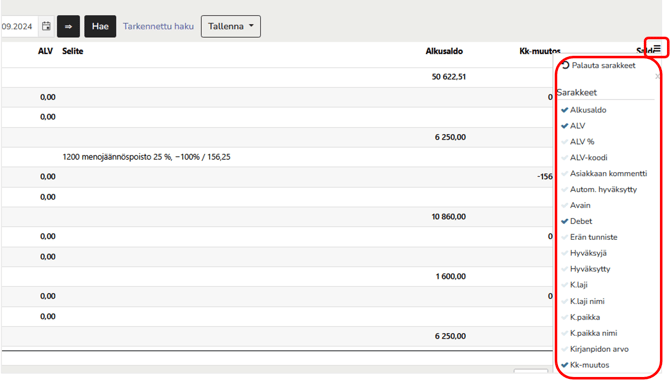The width and height of the screenshot is (670, 381).
Task: Click the Palauta sarakkeet reset icon
Action: pos(565,65)
